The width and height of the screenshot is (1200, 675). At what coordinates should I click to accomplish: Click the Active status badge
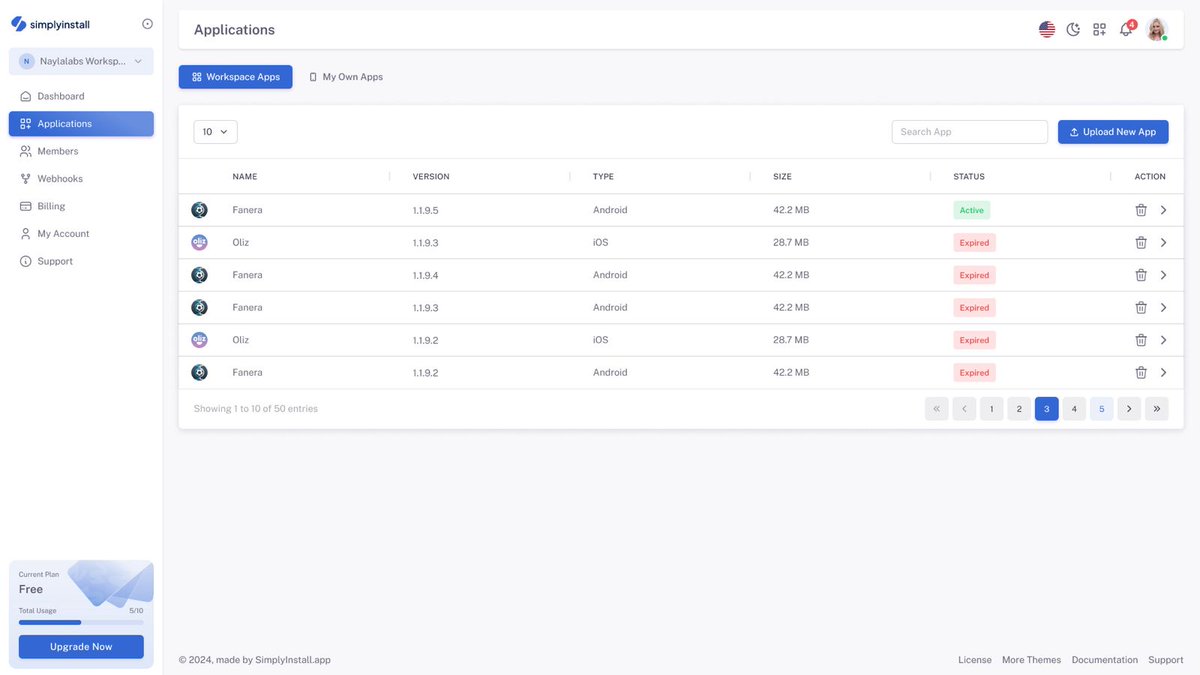(972, 210)
